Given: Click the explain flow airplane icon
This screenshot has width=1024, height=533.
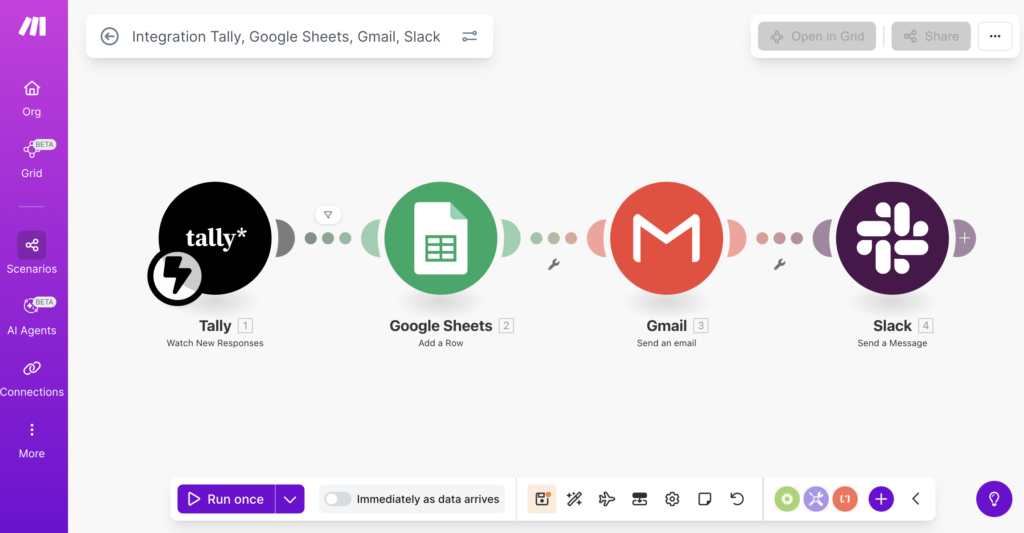Looking at the screenshot, I should [607, 499].
